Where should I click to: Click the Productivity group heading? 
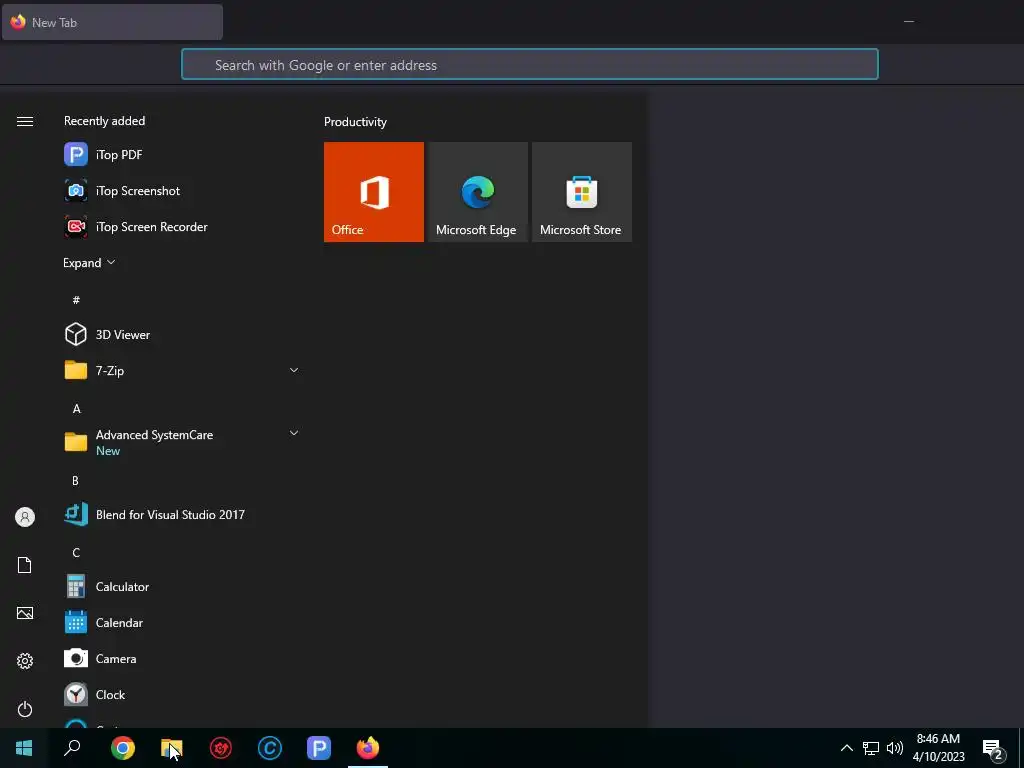pyautogui.click(x=355, y=122)
